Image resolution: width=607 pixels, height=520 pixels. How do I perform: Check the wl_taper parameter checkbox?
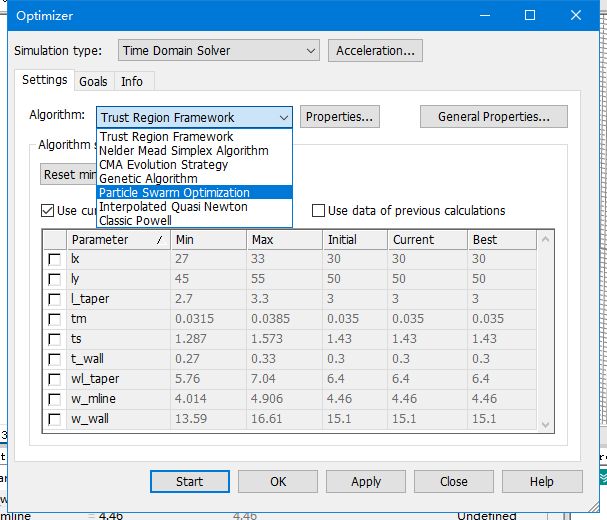tap(55, 379)
